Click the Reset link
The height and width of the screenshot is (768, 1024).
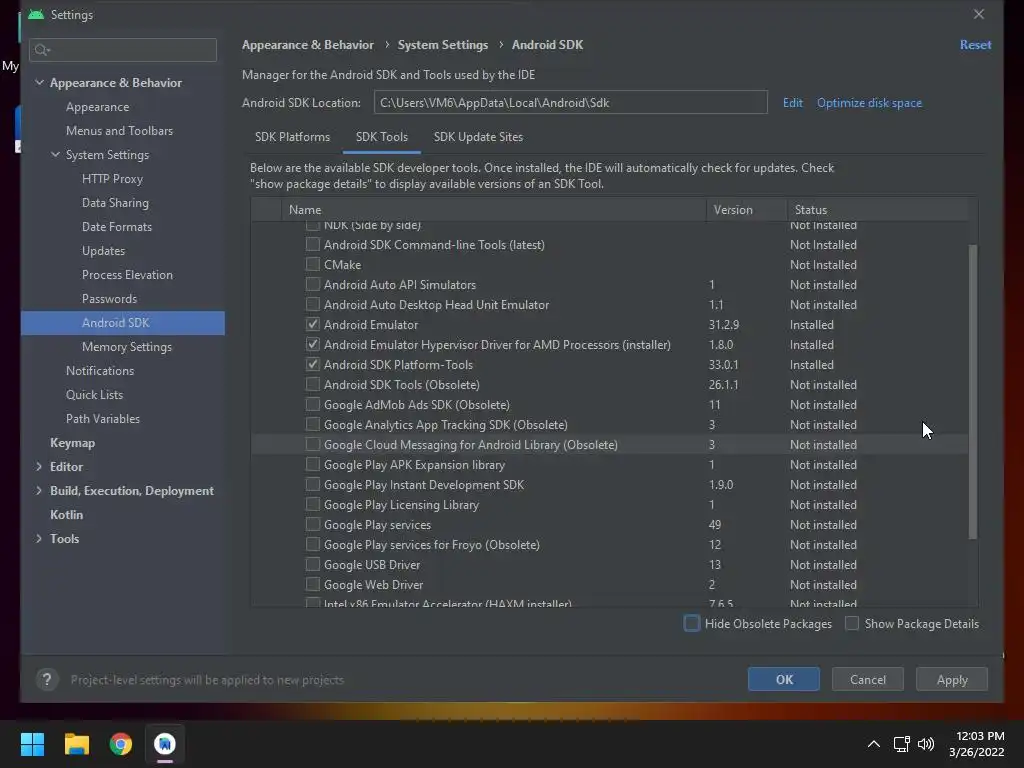[975, 44]
